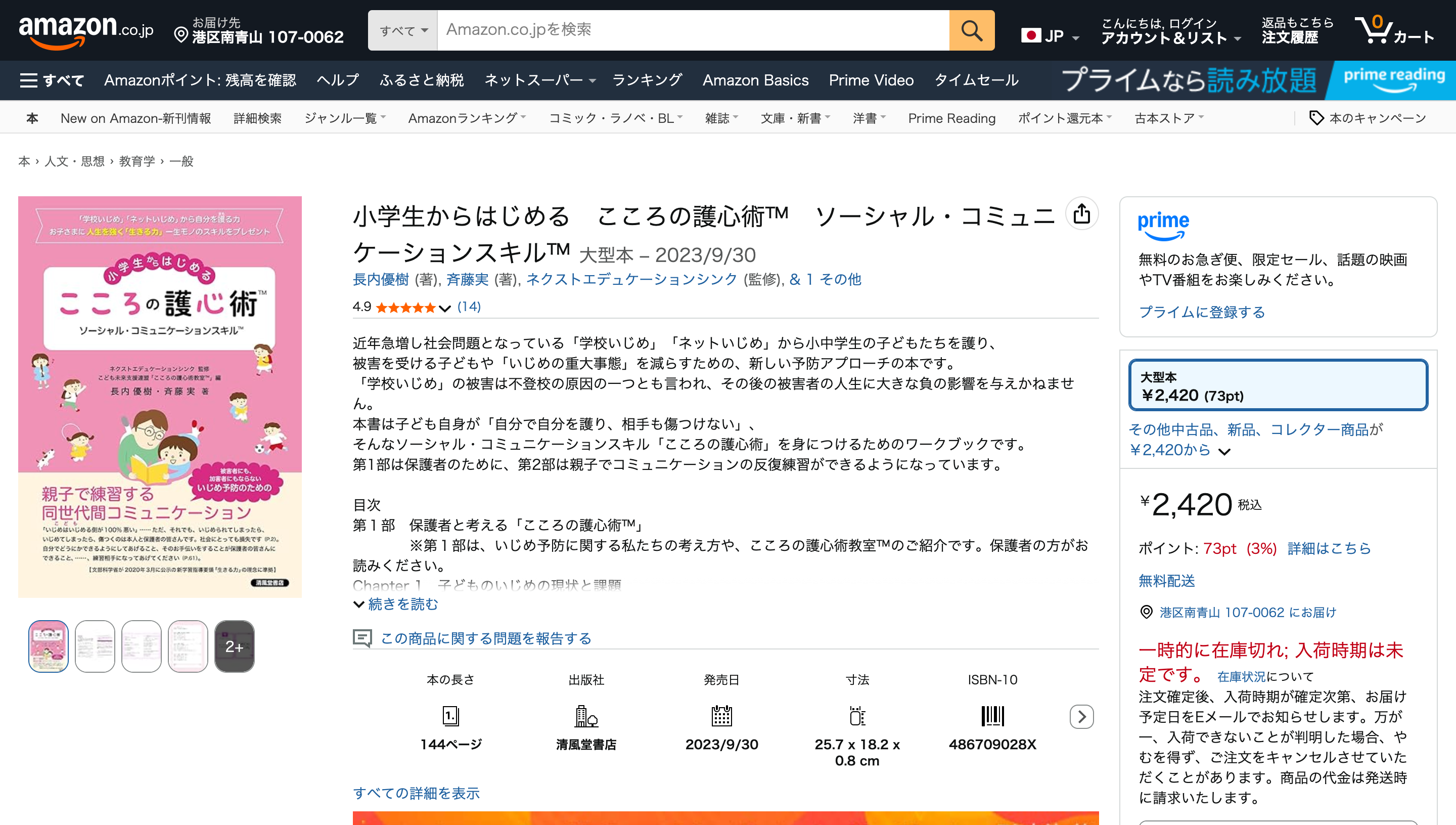Expand star rating breakdown chevron

[445, 308]
